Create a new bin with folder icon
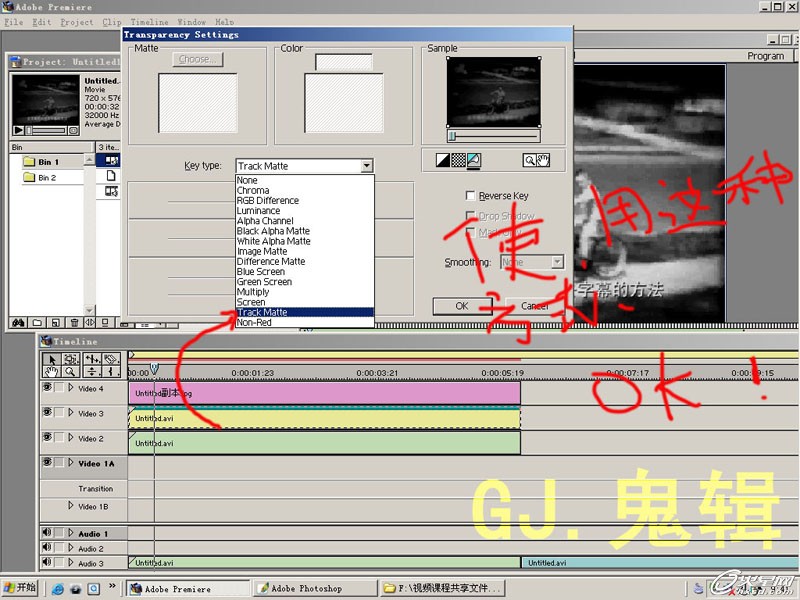 (x=37, y=322)
